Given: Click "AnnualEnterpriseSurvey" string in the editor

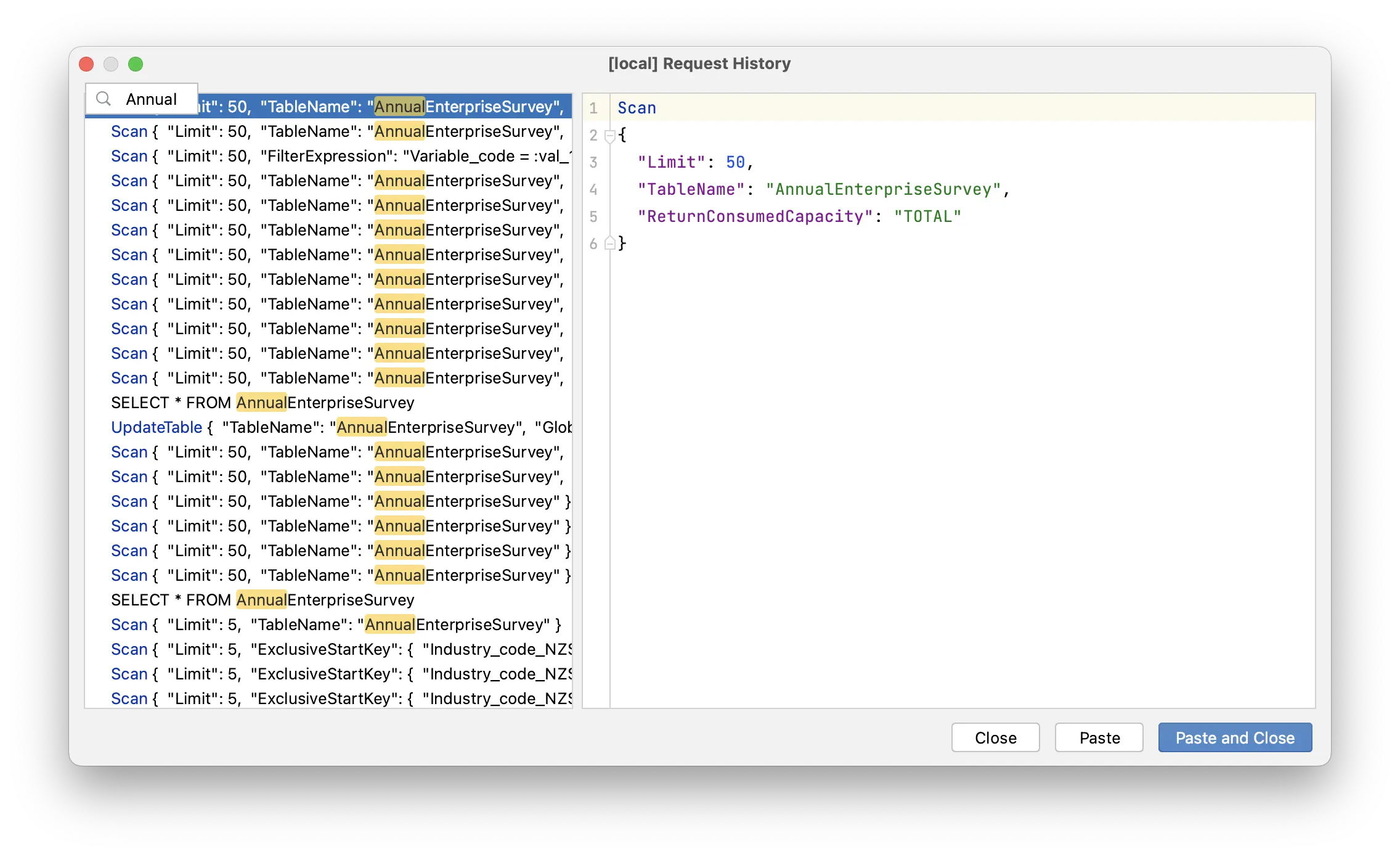Looking at the screenshot, I should [x=883, y=189].
